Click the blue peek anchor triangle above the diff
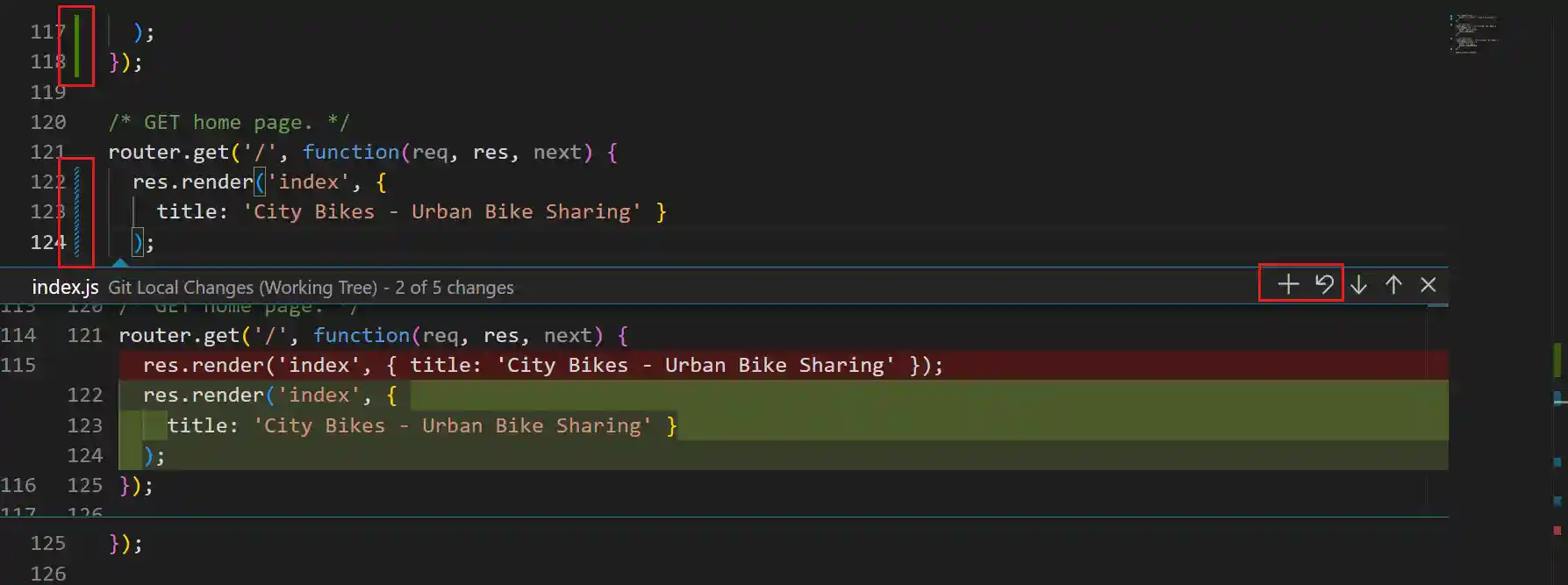The width and height of the screenshot is (1568, 585). (x=120, y=262)
